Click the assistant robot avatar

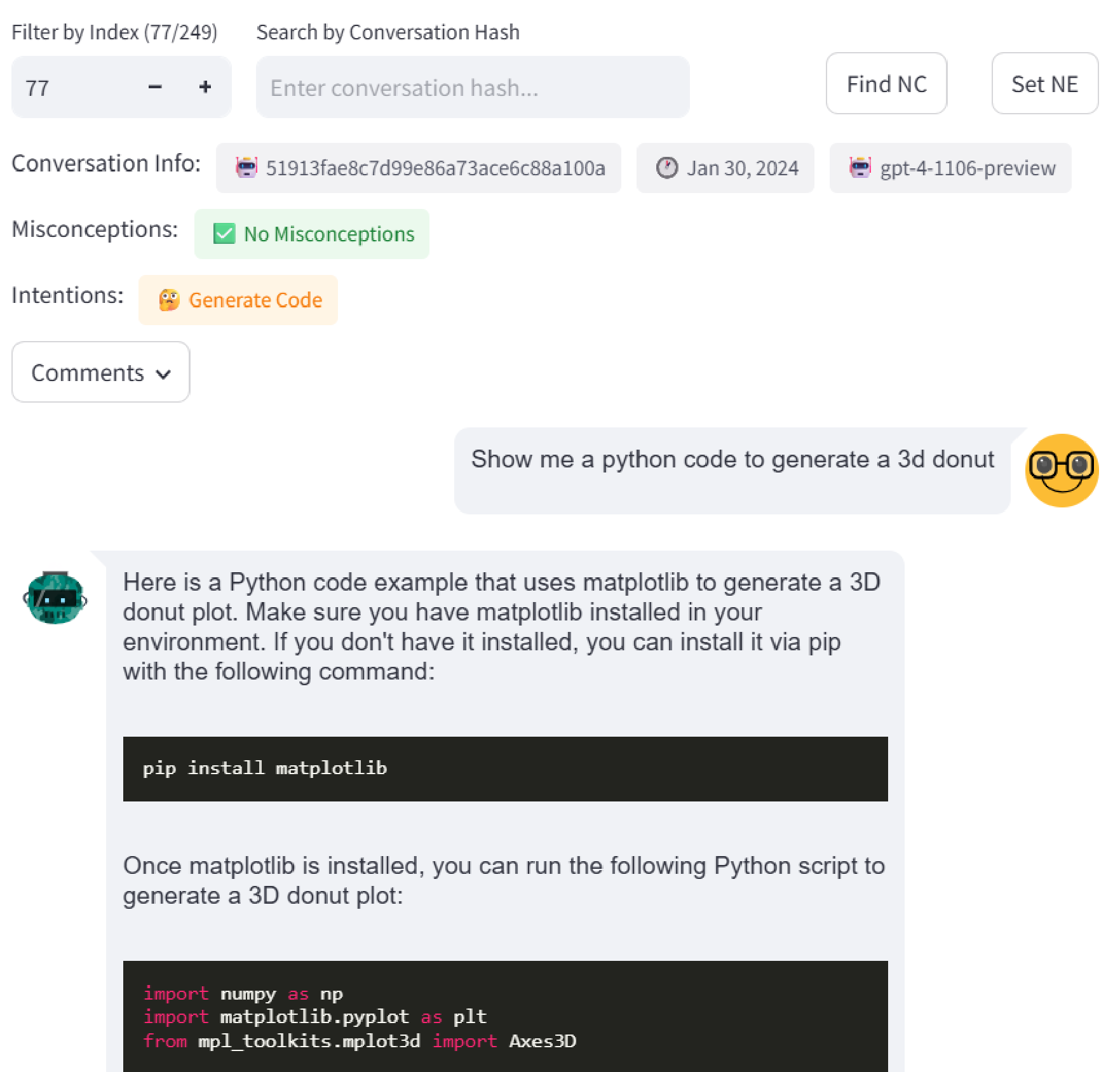pyautogui.click(x=56, y=598)
